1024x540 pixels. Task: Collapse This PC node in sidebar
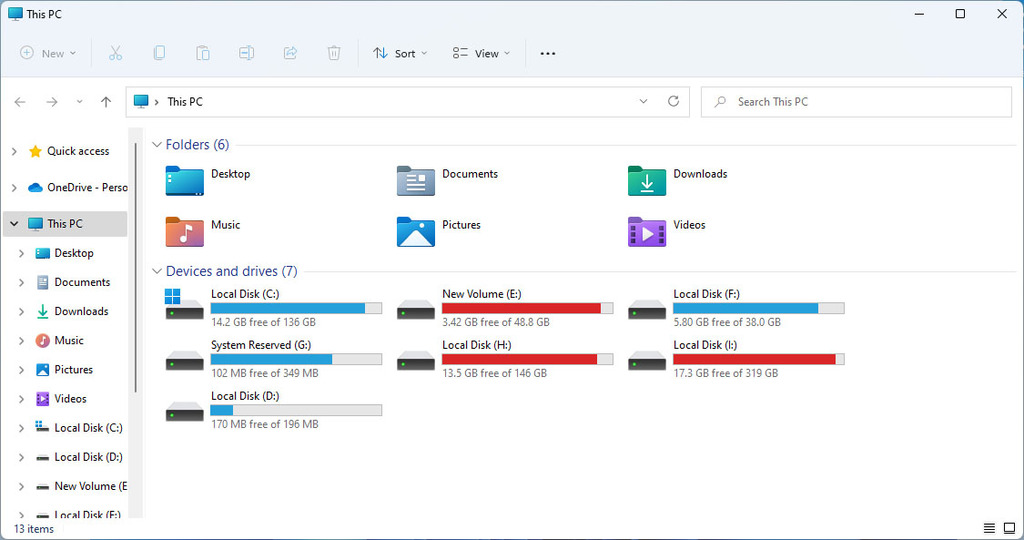(14, 223)
